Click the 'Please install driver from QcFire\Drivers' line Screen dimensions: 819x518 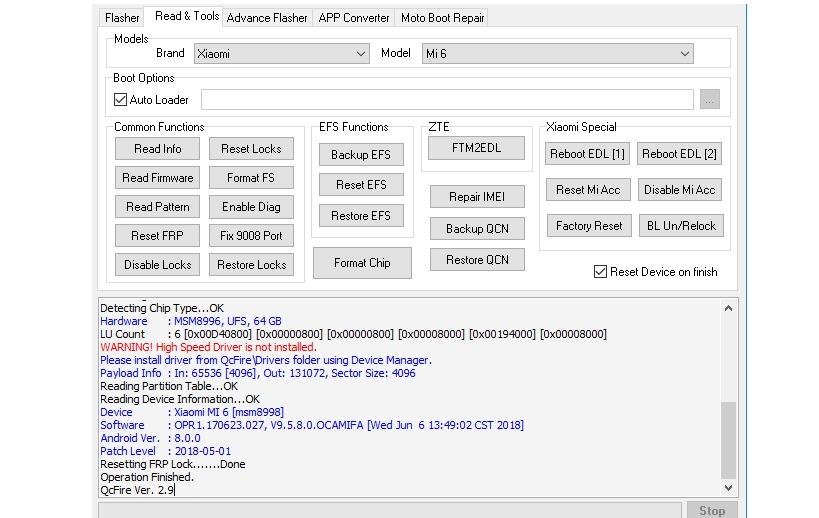coord(266,360)
